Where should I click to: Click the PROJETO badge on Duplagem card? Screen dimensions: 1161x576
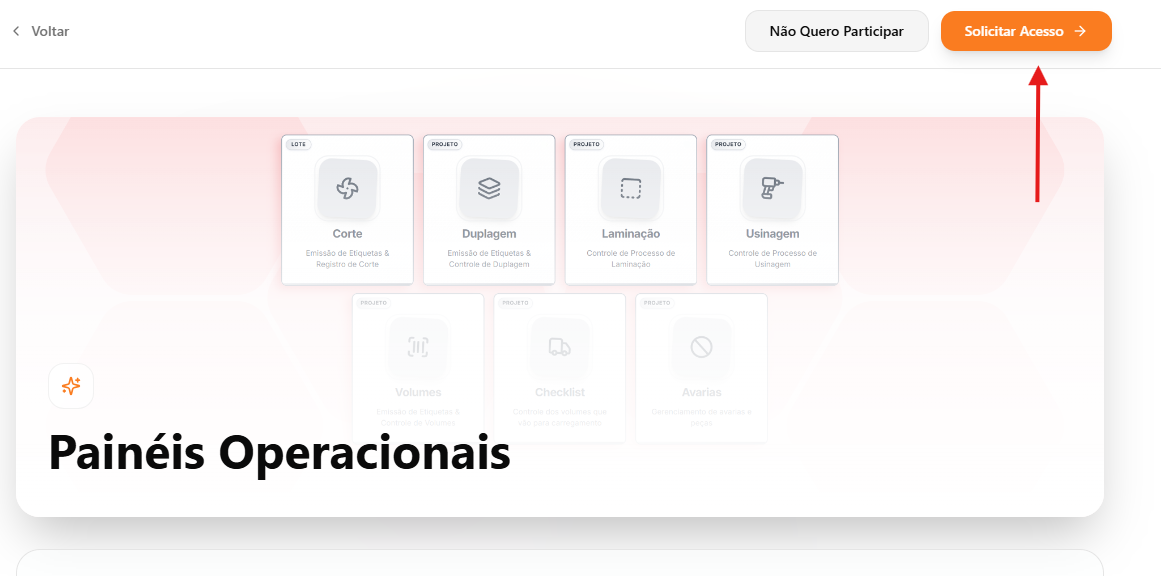[x=444, y=144]
